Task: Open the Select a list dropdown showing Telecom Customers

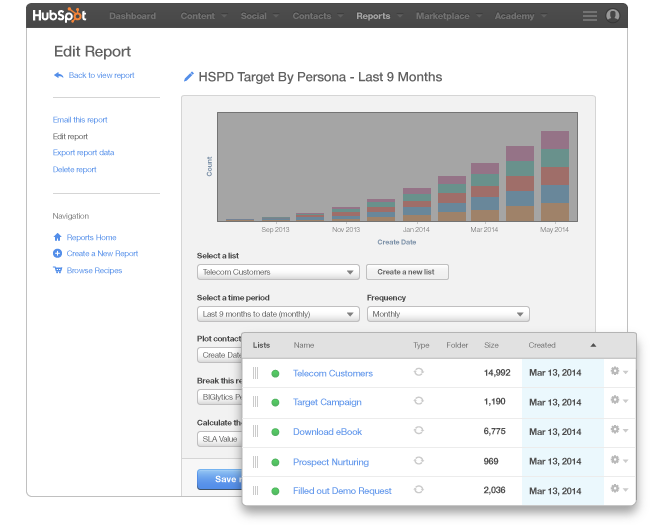Action: [x=278, y=272]
